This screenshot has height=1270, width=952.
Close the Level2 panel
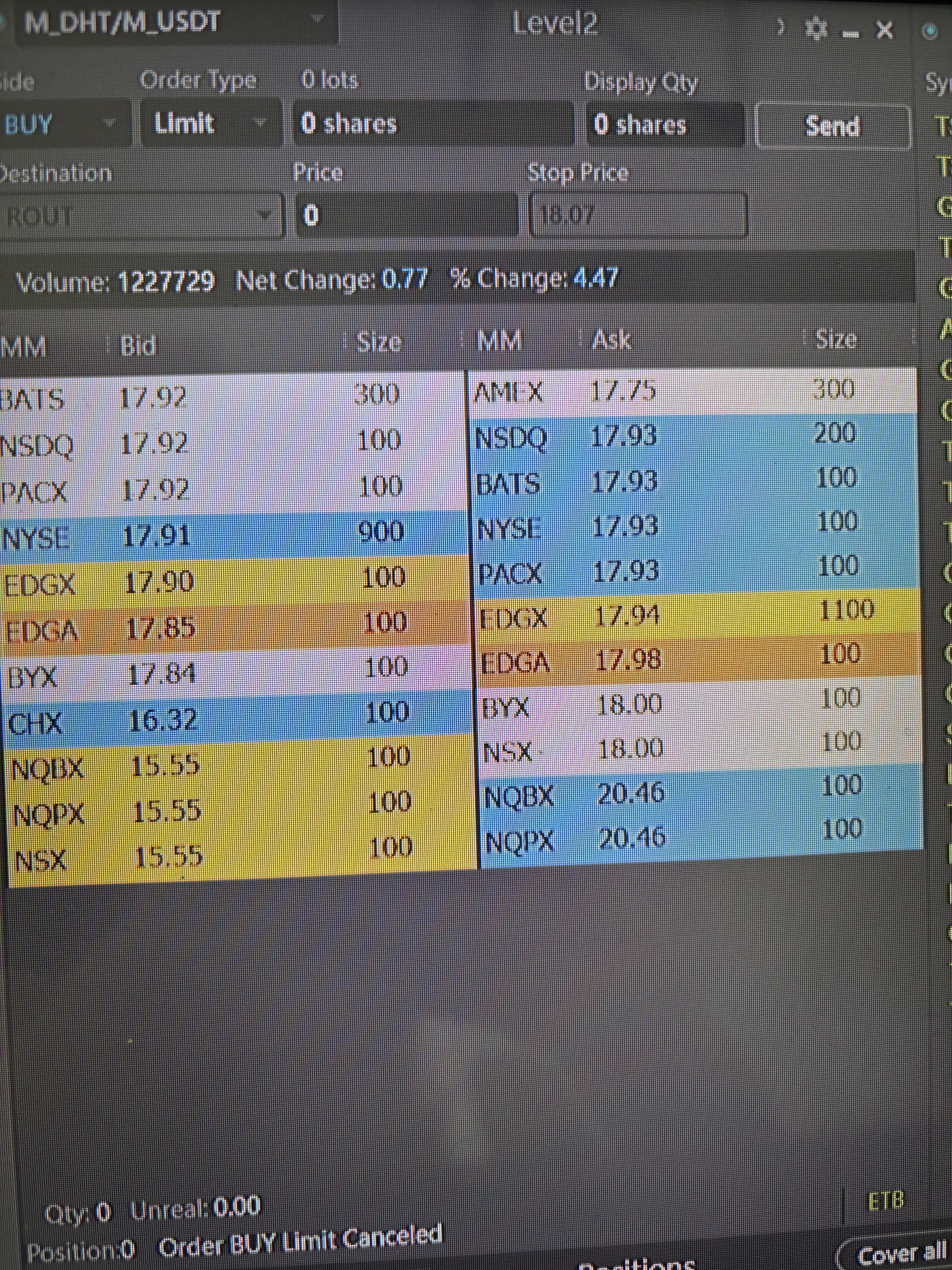point(885,29)
